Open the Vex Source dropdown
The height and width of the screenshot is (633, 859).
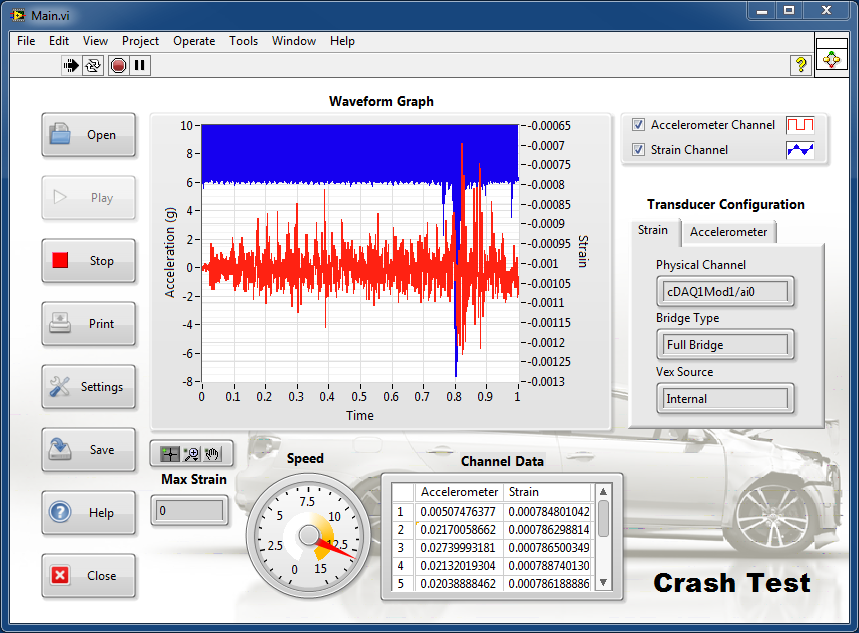tap(725, 399)
